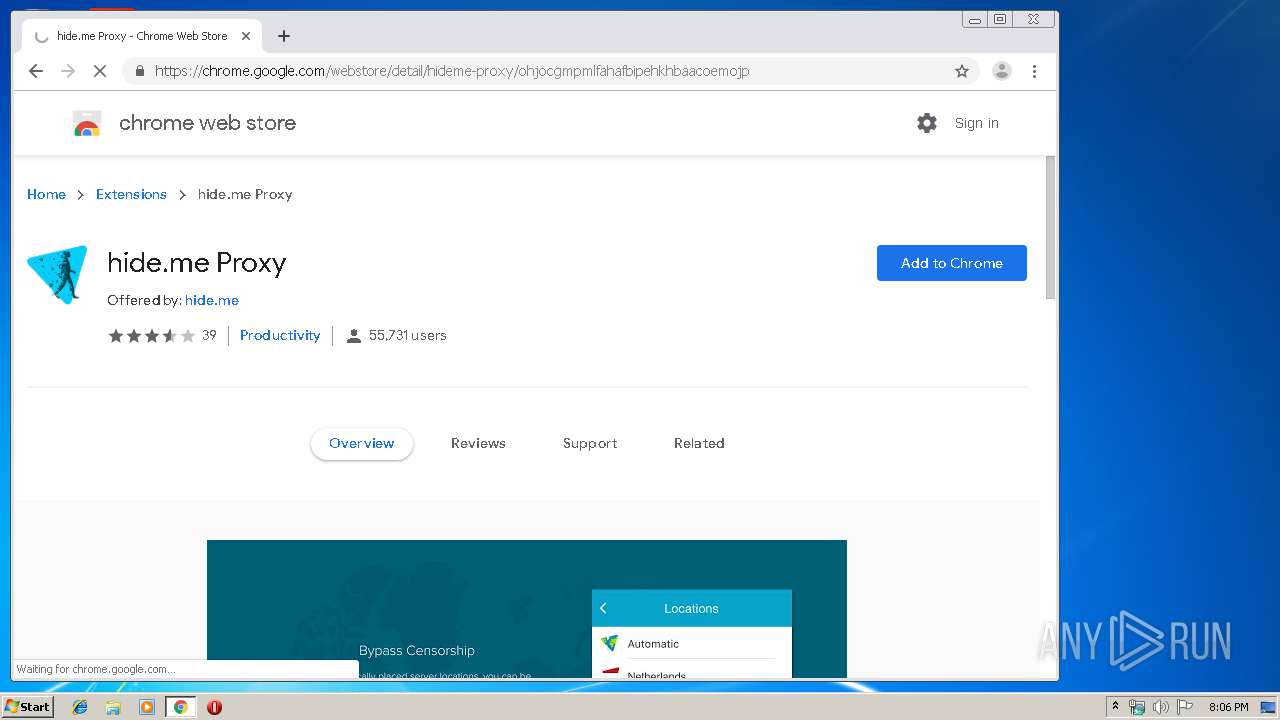Click the Chrome Web Store logo

click(87, 124)
